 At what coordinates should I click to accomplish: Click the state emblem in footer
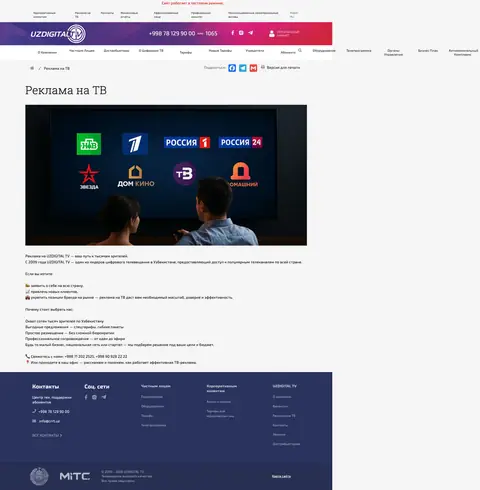pos(39,476)
